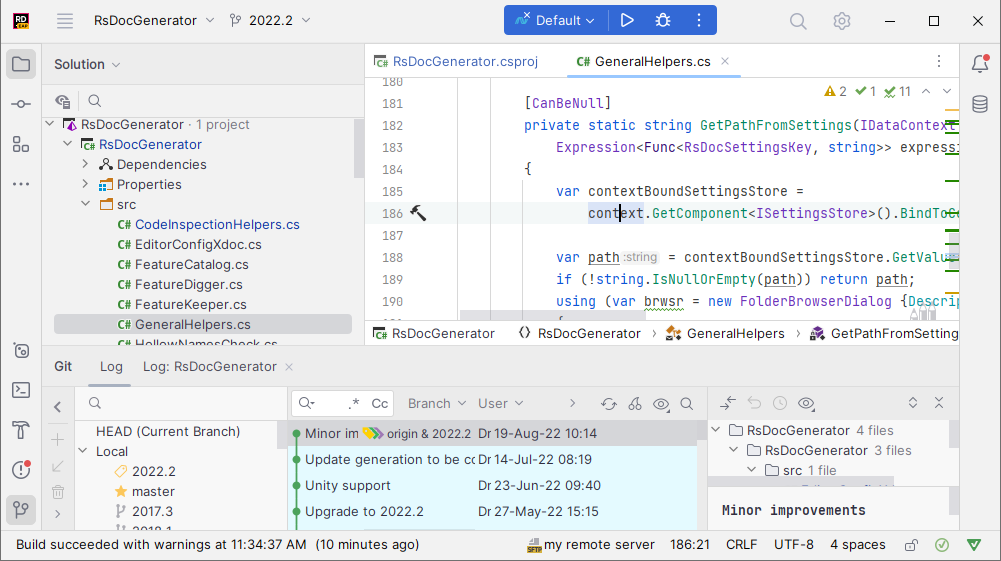Image resolution: width=1001 pixels, height=561 pixels.
Task: Start debugging with the bug icon
Action: tap(663, 20)
